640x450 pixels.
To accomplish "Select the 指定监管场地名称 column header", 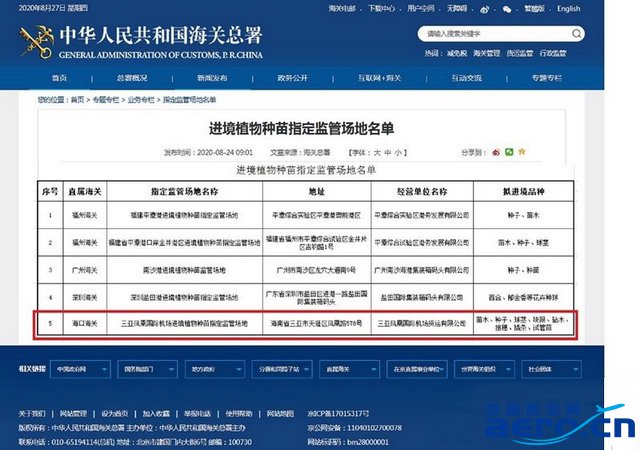I will (184, 192).
